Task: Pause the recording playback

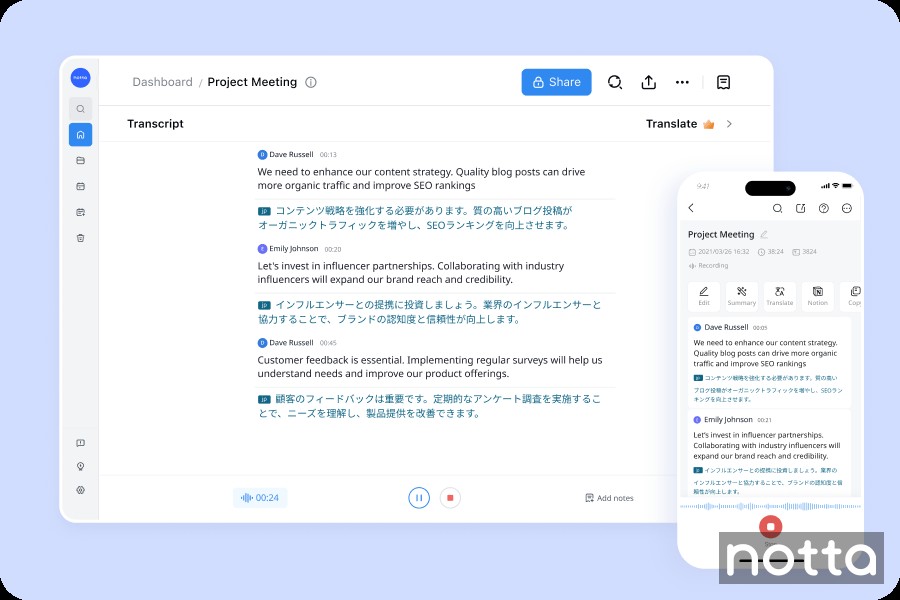Action: pyautogui.click(x=418, y=497)
